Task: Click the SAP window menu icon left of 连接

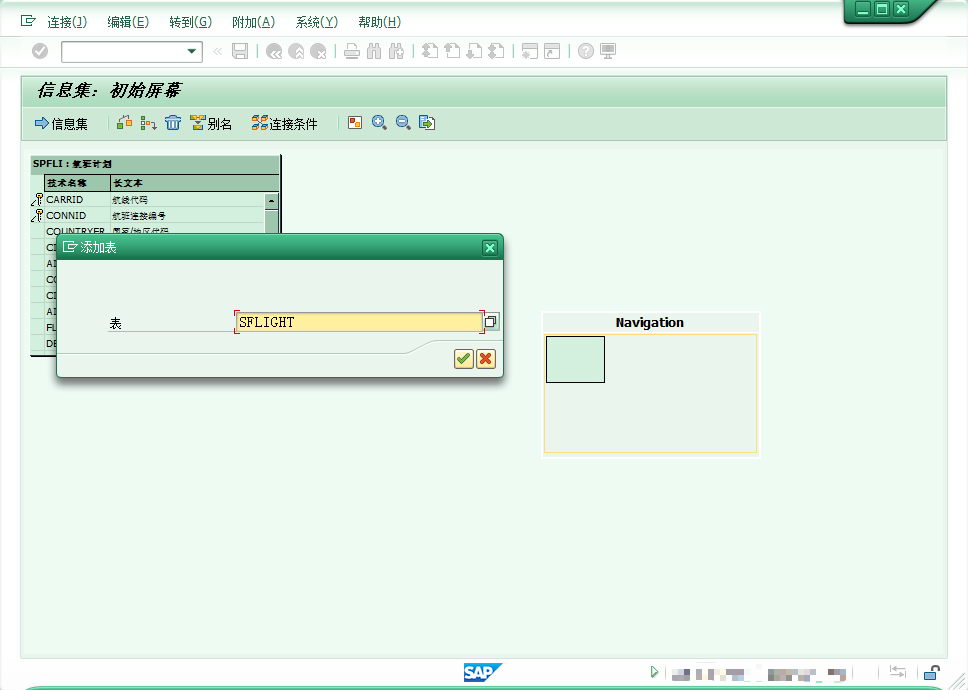Action: click(x=28, y=21)
